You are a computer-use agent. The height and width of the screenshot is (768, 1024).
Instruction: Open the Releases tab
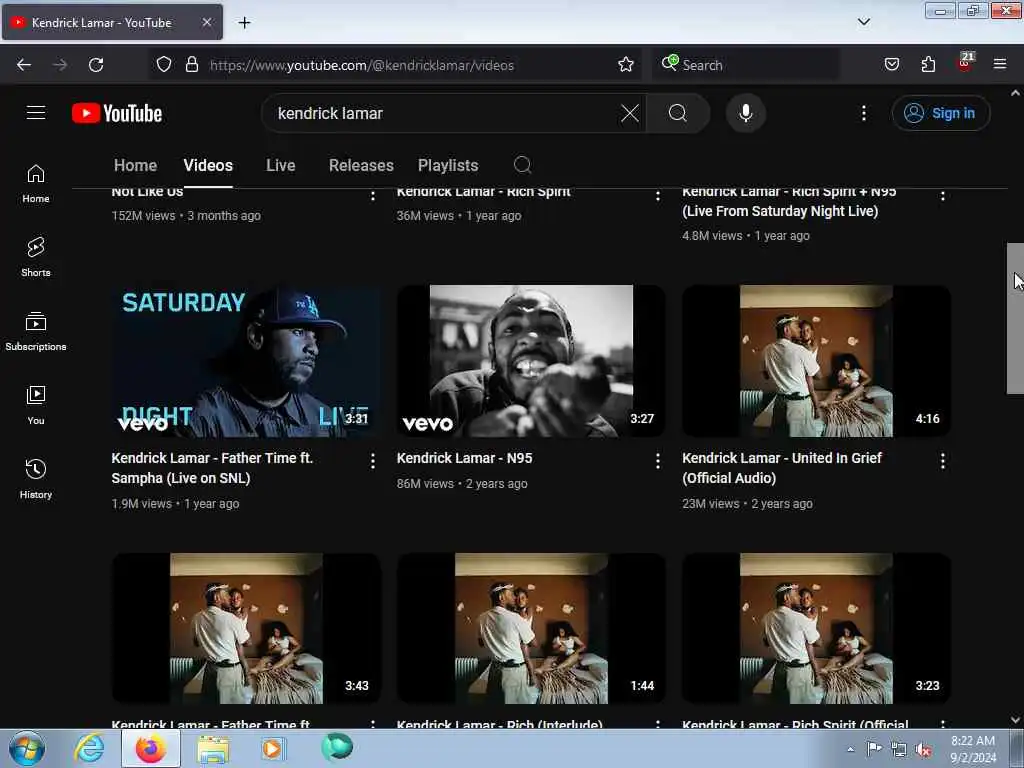pyautogui.click(x=361, y=165)
